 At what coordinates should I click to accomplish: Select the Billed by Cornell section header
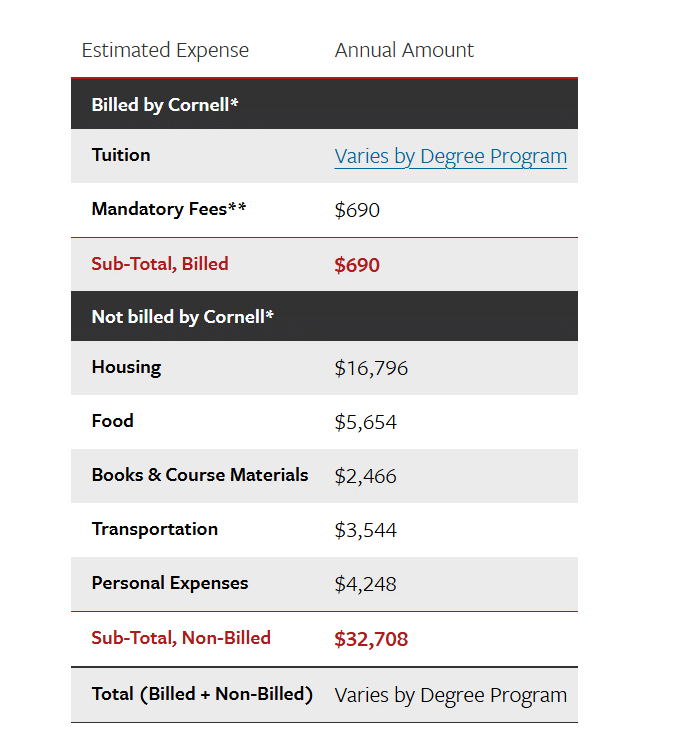(x=165, y=105)
